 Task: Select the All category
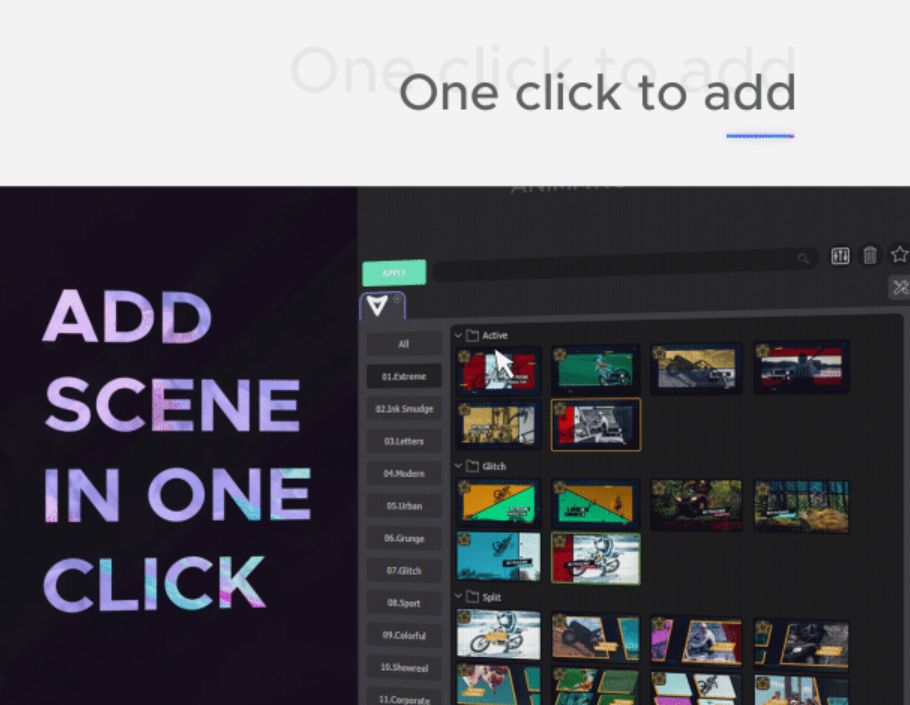tap(403, 344)
